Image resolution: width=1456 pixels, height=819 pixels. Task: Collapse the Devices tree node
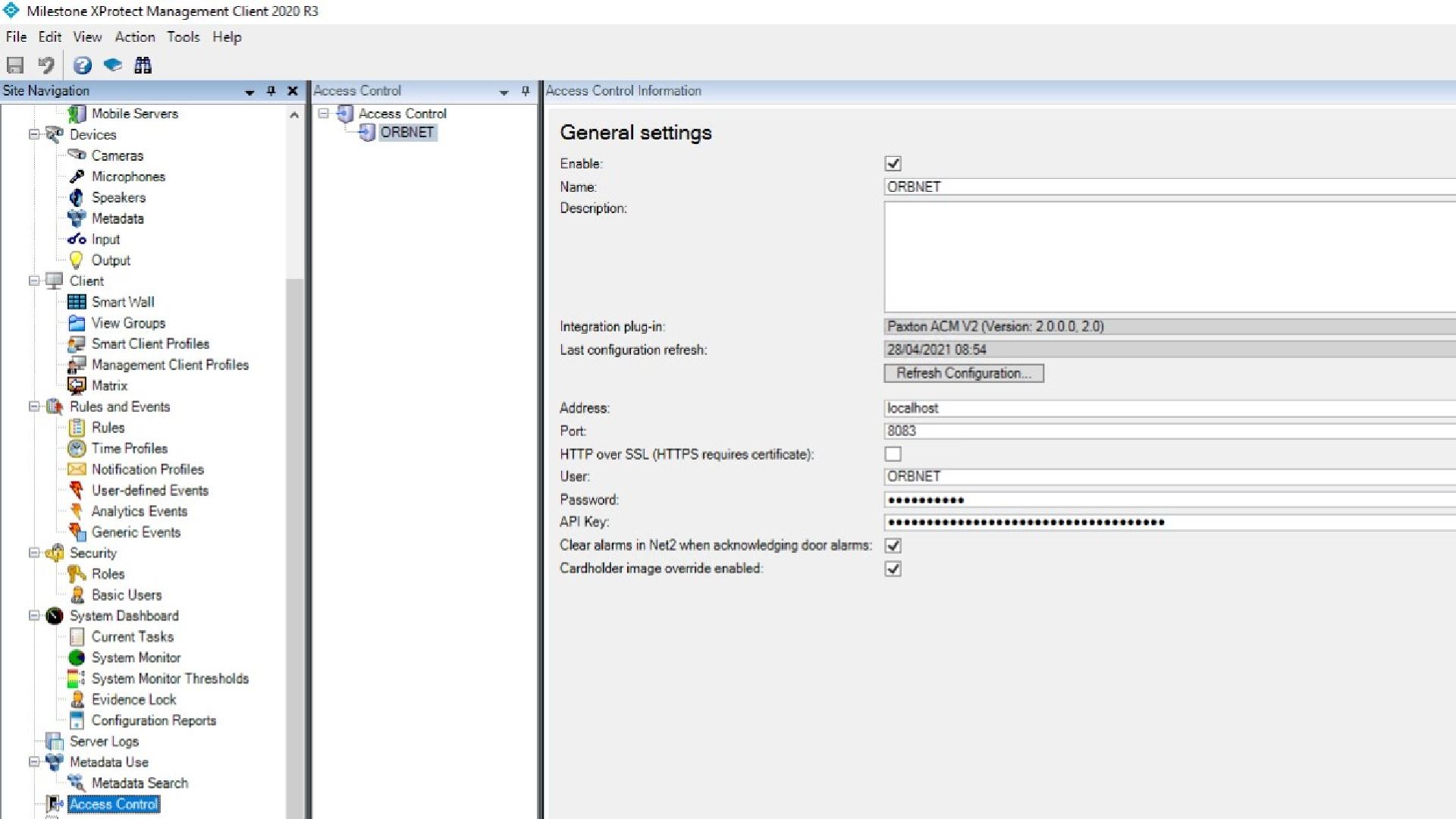(x=34, y=134)
